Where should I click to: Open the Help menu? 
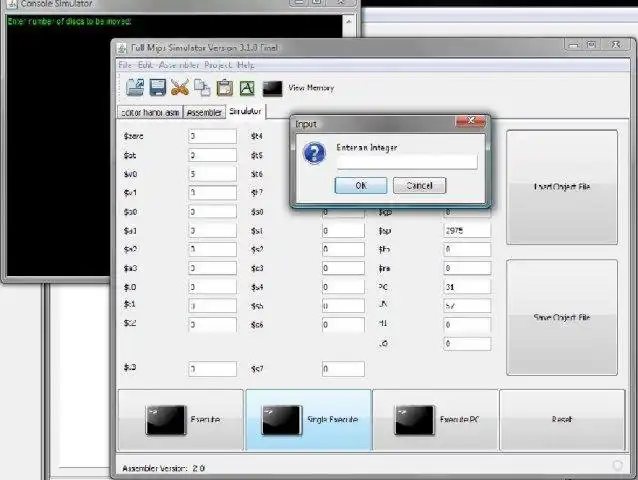point(245,65)
